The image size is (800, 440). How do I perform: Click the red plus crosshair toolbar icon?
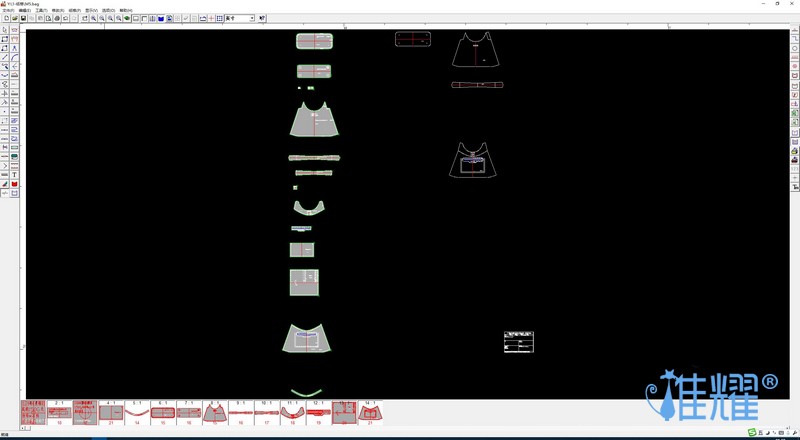211,18
